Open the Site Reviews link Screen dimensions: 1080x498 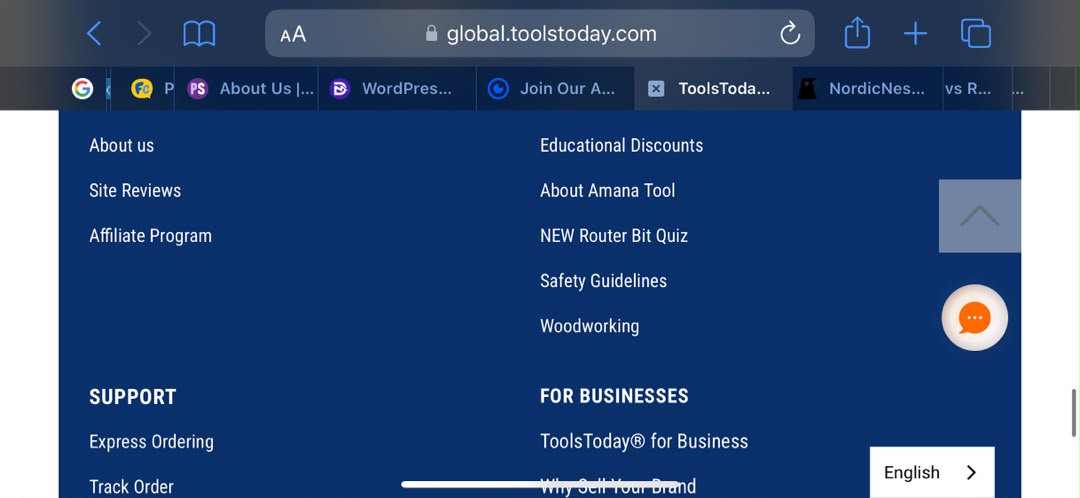coord(135,191)
